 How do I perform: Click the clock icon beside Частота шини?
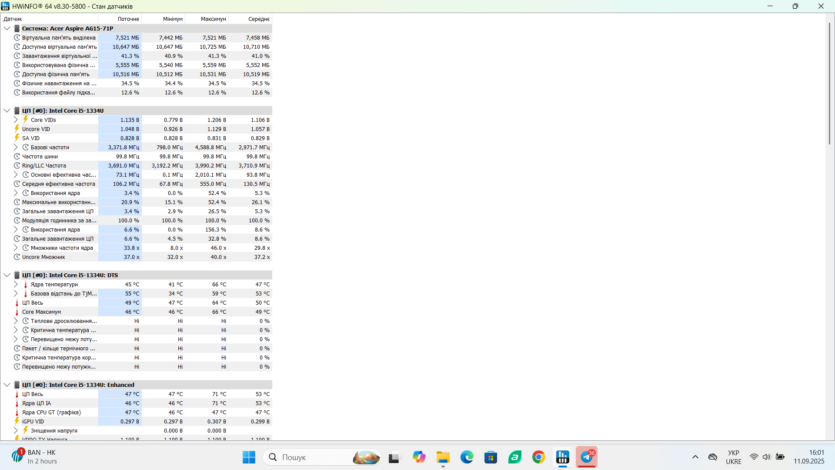(17, 156)
